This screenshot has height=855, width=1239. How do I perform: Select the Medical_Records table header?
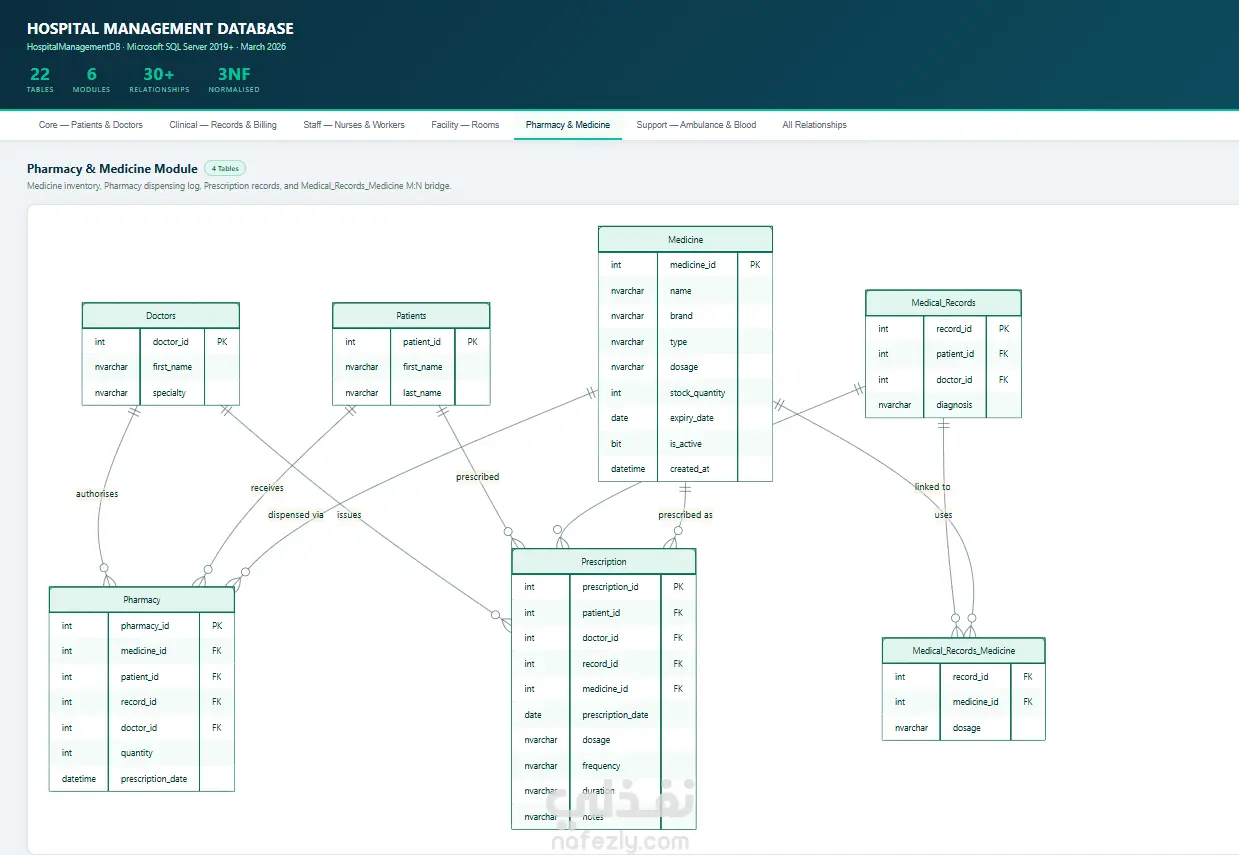pos(943,303)
